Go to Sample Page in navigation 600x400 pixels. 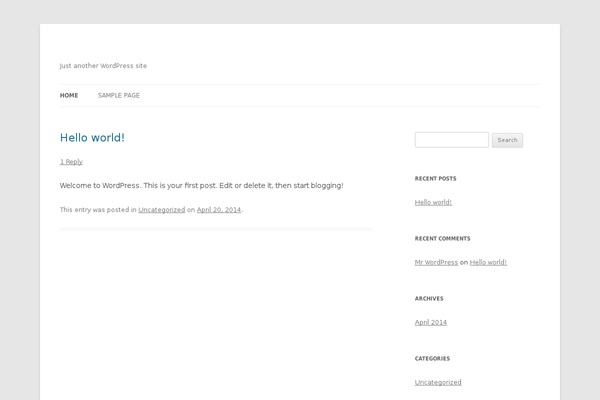click(x=118, y=96)
